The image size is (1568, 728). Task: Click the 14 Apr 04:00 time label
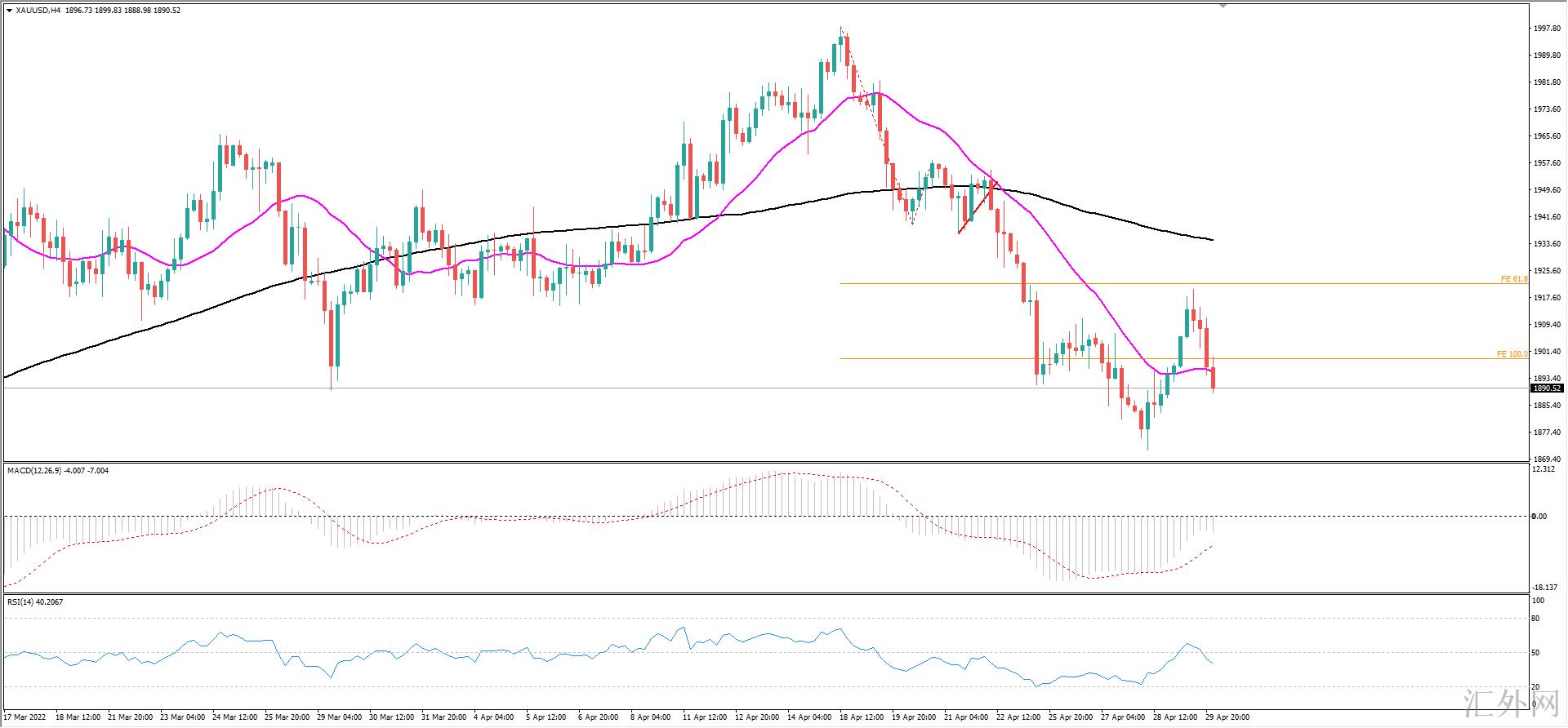808,718
